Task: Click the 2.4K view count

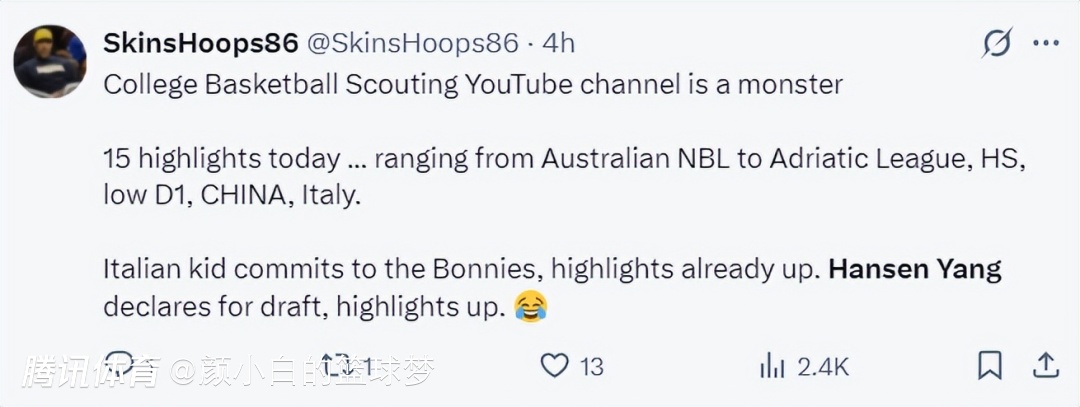Action: (x=823, y=367)
